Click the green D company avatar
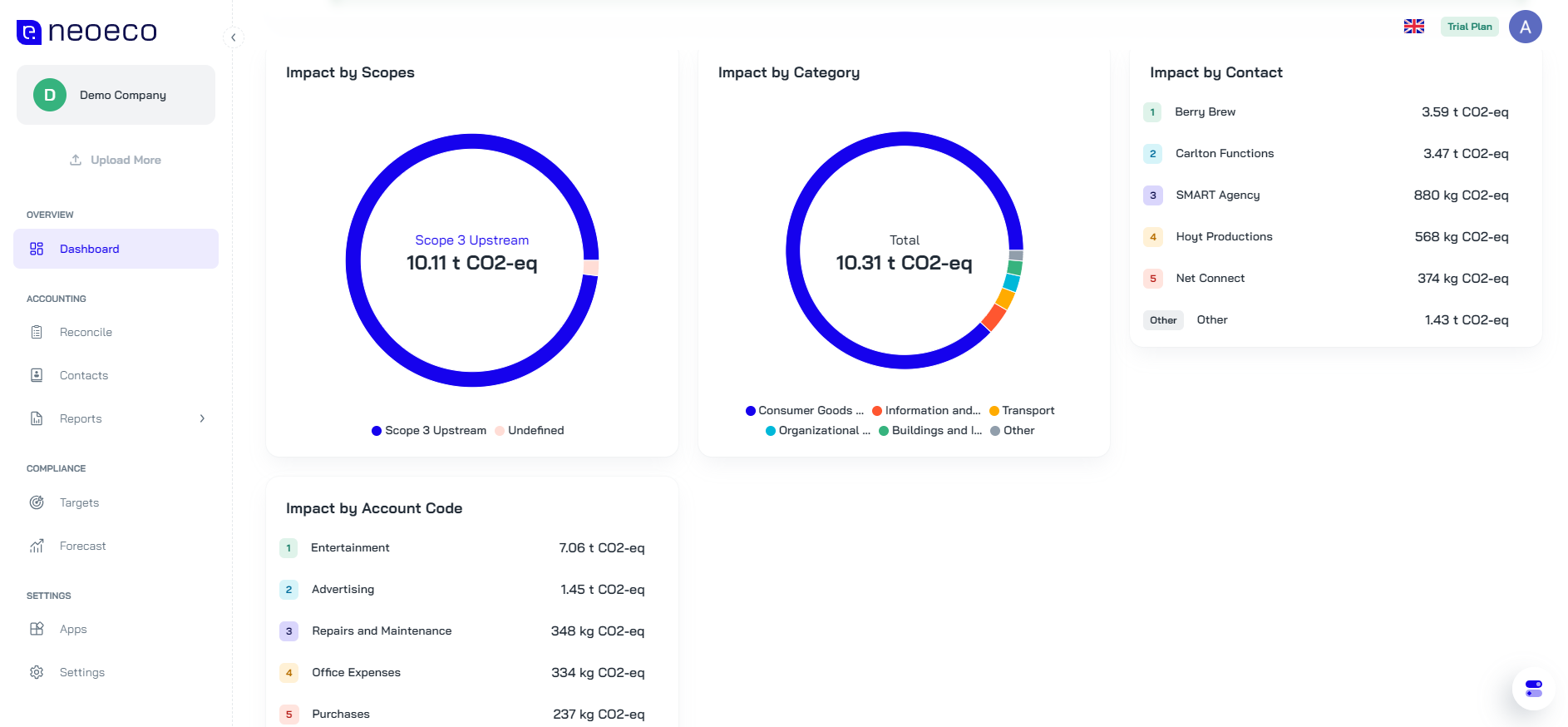The image size is (1568, 727). coord(50,95)
